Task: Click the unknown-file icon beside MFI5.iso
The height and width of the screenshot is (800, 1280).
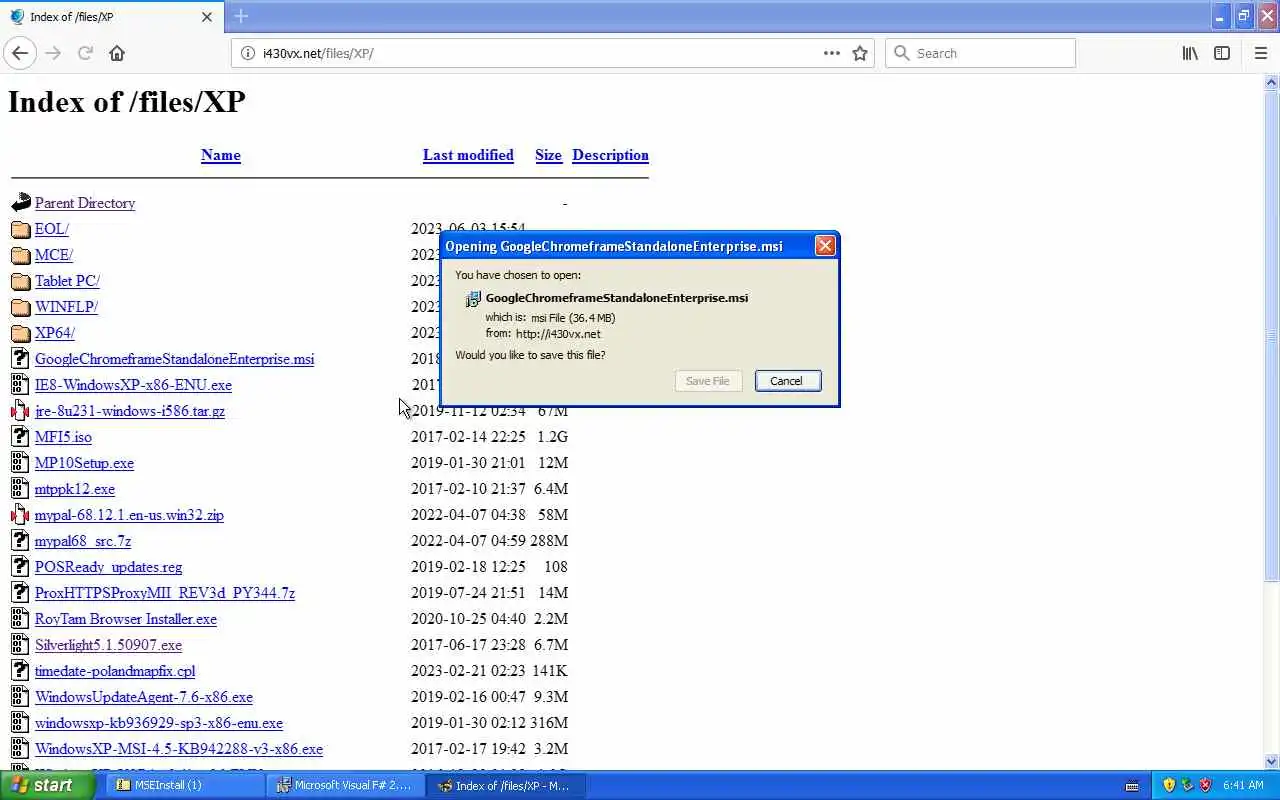Action: click(x=21, y=437)
